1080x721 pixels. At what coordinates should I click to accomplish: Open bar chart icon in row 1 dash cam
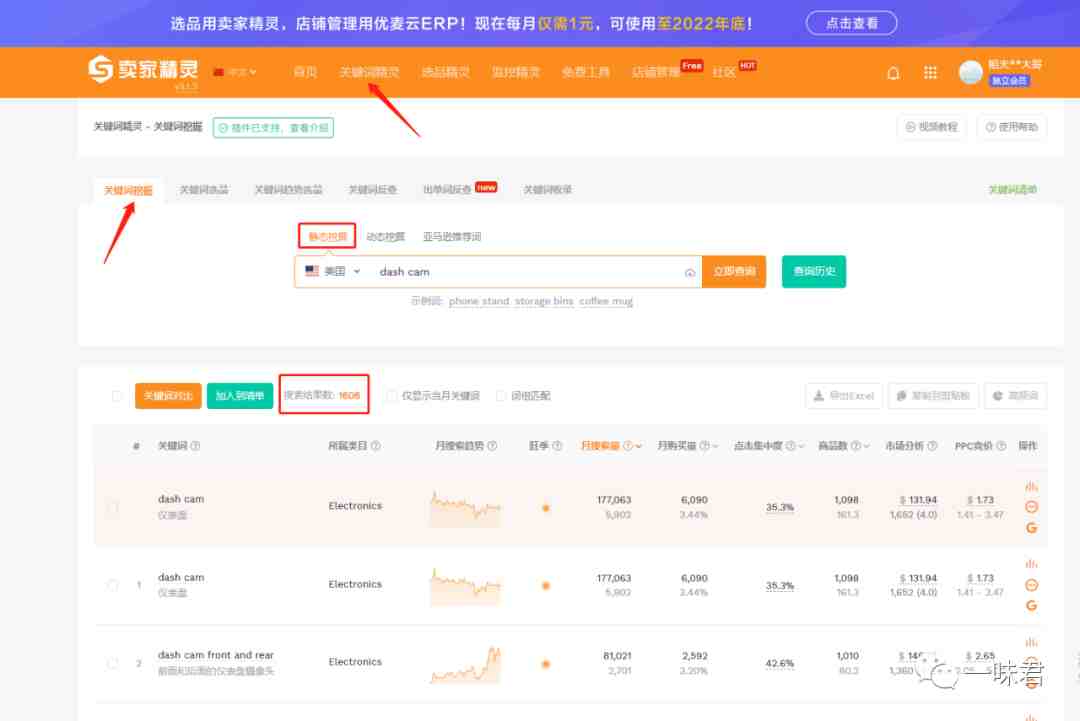point(1031,564)
